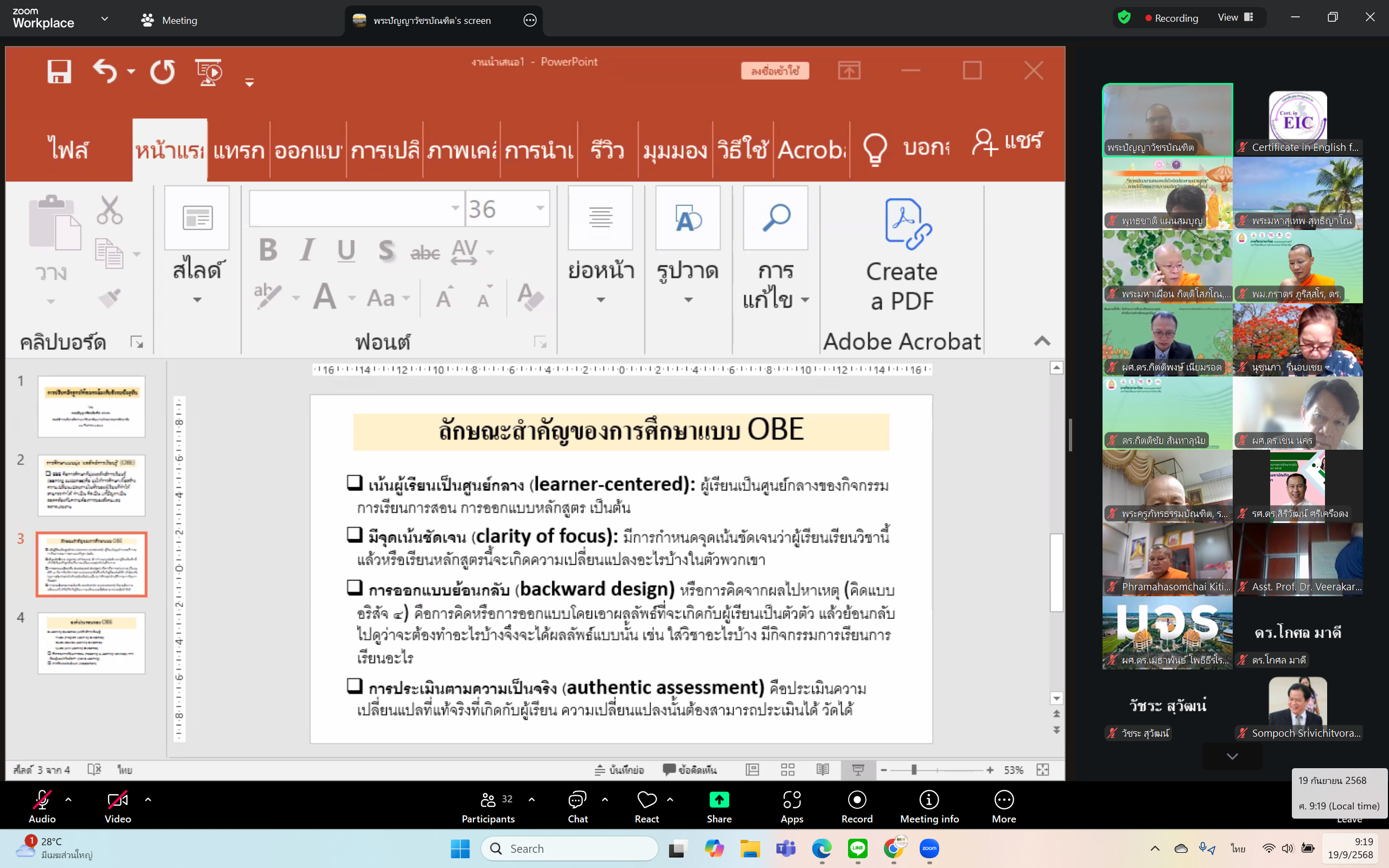Expand the Character Spacing AV dropdown
The height and width of the screenshot is (868, 1389).
coord(489,252)
